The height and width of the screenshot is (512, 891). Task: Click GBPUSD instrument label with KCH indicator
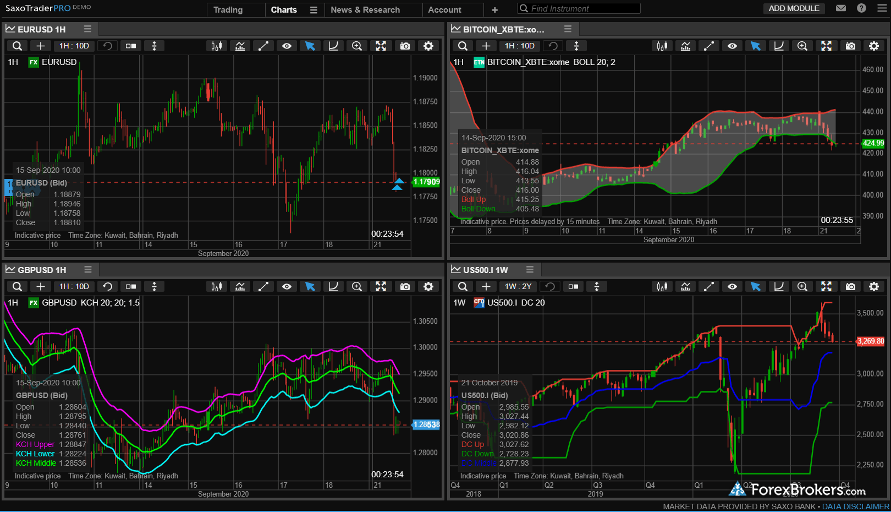point(90,303)
